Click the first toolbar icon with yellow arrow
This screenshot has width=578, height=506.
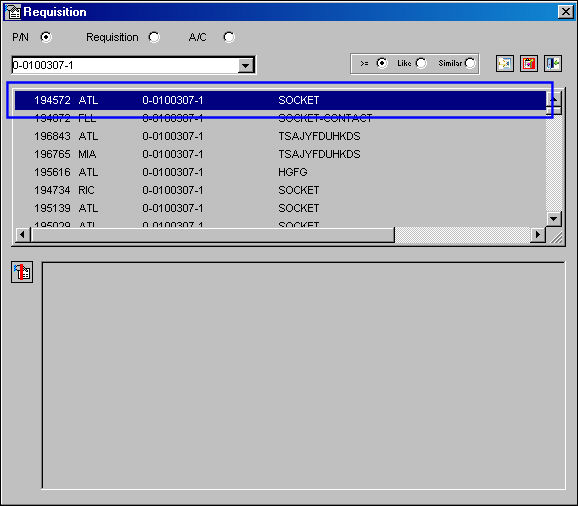505,64
